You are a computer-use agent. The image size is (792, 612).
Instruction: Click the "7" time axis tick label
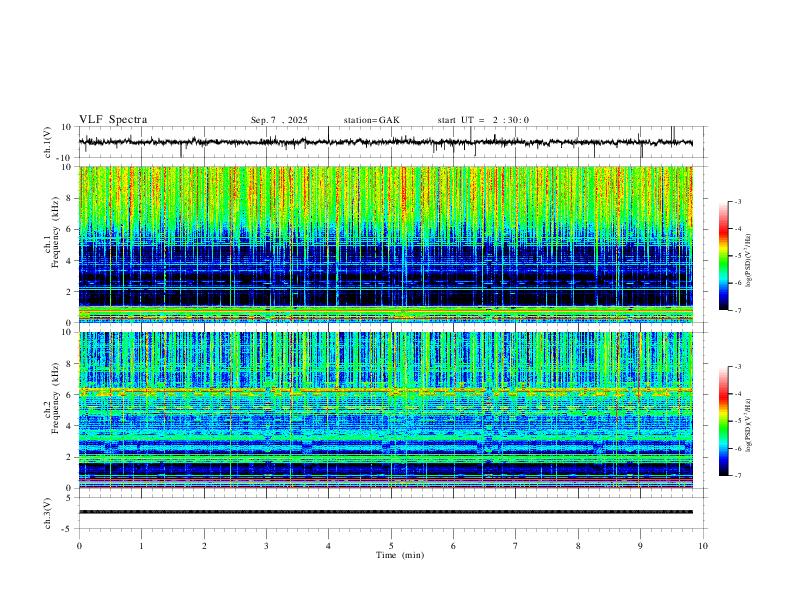coord(516,546)
